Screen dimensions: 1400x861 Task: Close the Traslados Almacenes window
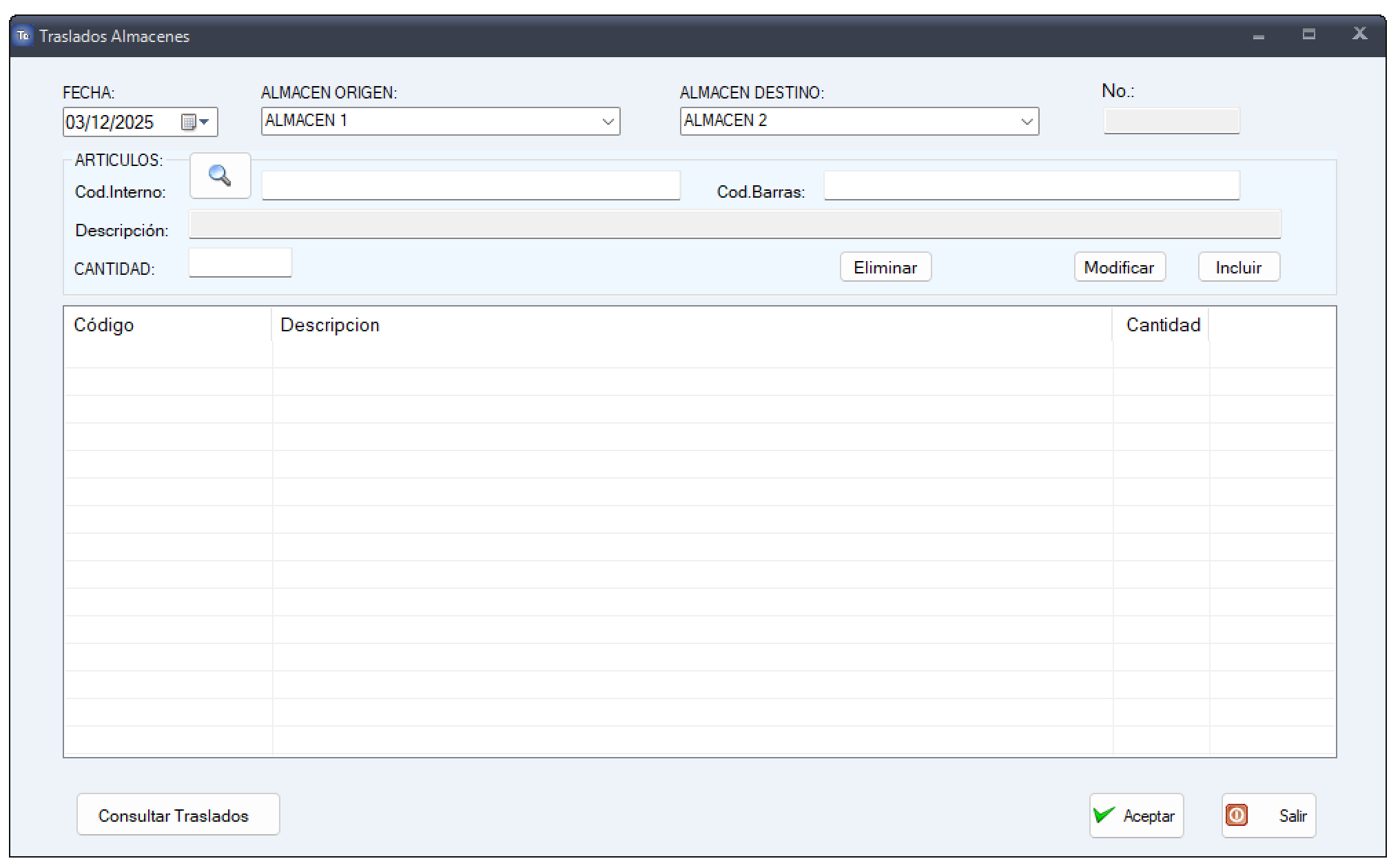click(1359, 34)
